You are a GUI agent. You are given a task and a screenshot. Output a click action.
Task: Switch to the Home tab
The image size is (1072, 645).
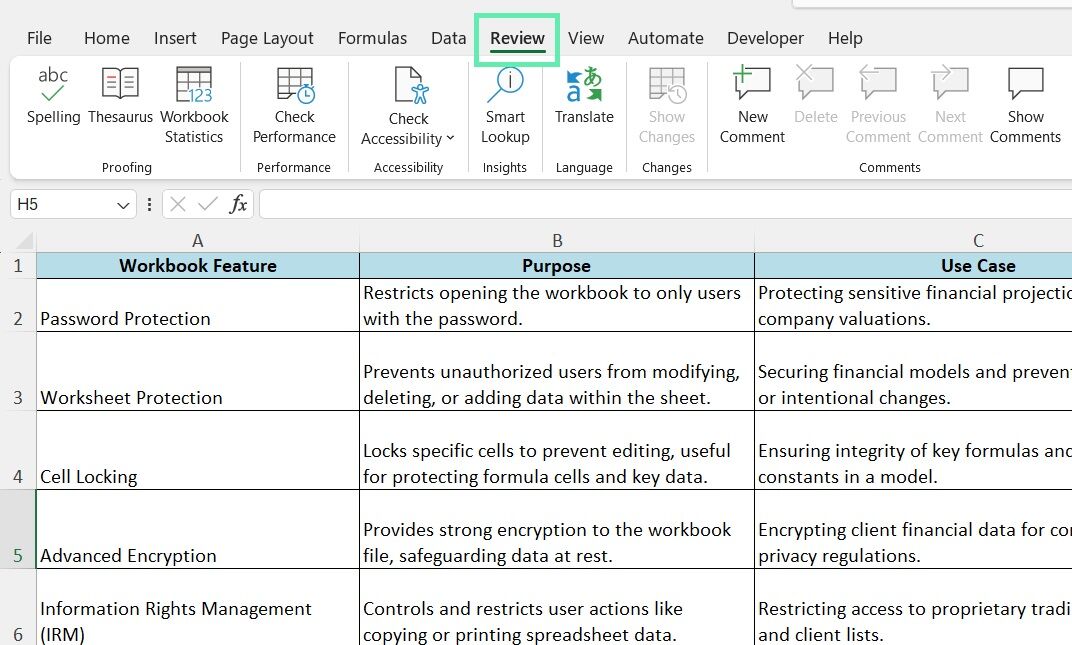(107, 38)
